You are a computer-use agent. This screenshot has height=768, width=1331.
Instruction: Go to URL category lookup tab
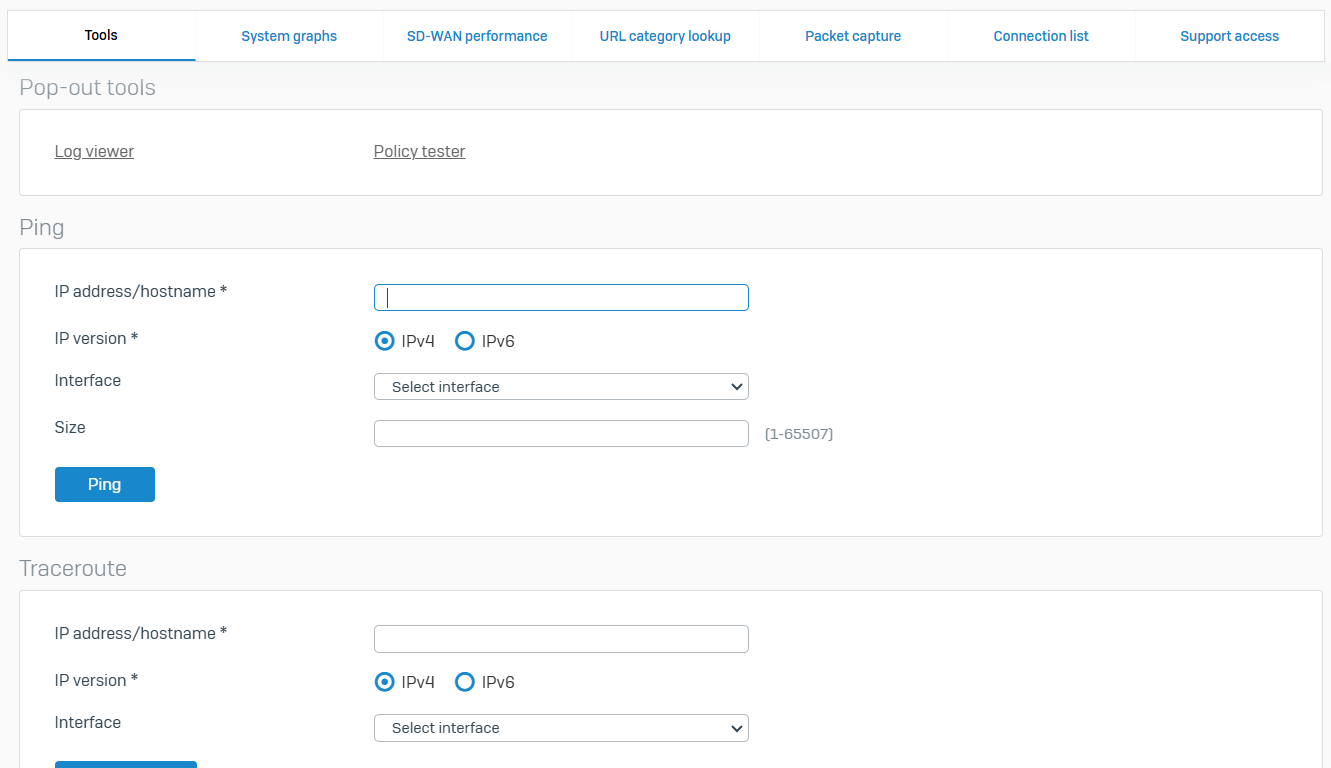click(x=665, y=36)
